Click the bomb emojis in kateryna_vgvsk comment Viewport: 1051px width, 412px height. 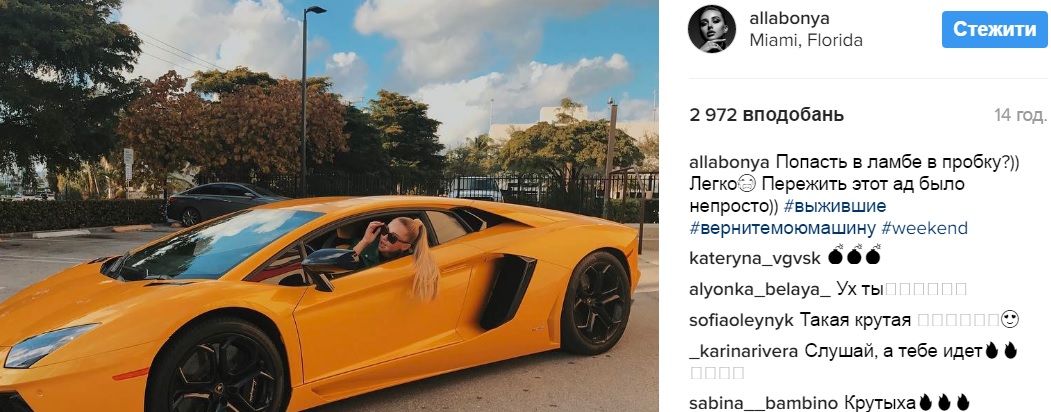[854, 257]
